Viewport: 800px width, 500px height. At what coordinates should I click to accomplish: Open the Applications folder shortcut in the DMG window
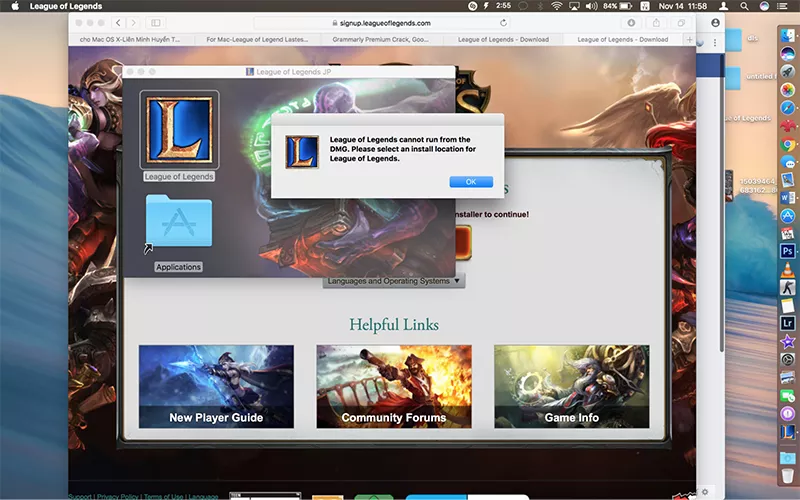179,222
